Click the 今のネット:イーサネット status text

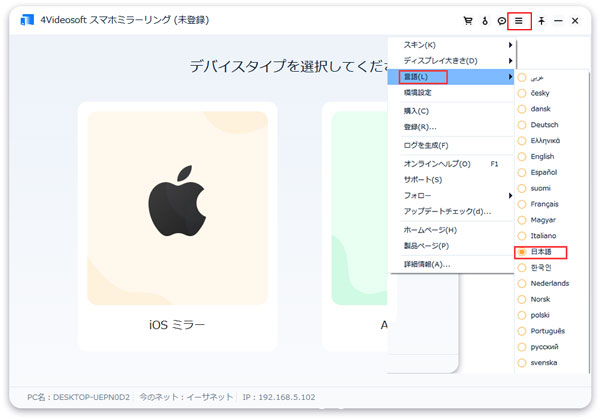pos(186,397)
